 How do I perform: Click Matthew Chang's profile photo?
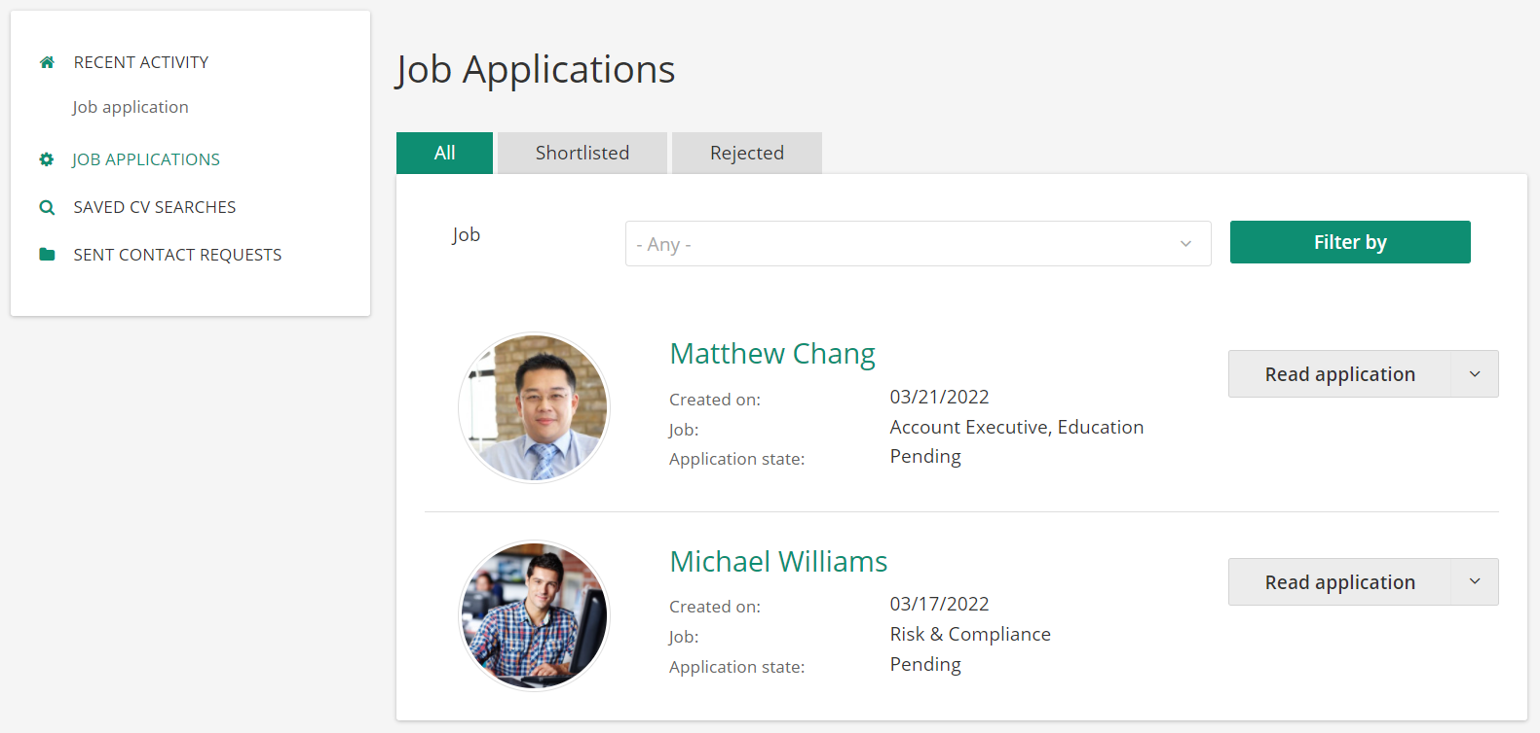click(x=535, y=407)
